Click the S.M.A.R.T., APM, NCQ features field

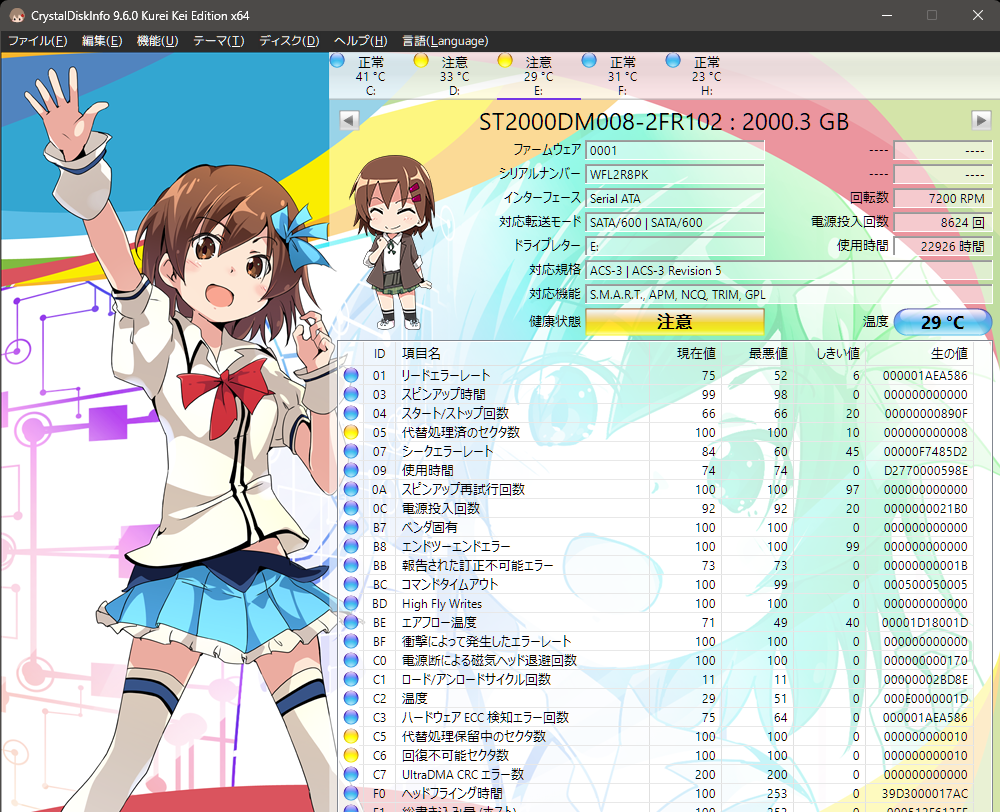(789, 295)
